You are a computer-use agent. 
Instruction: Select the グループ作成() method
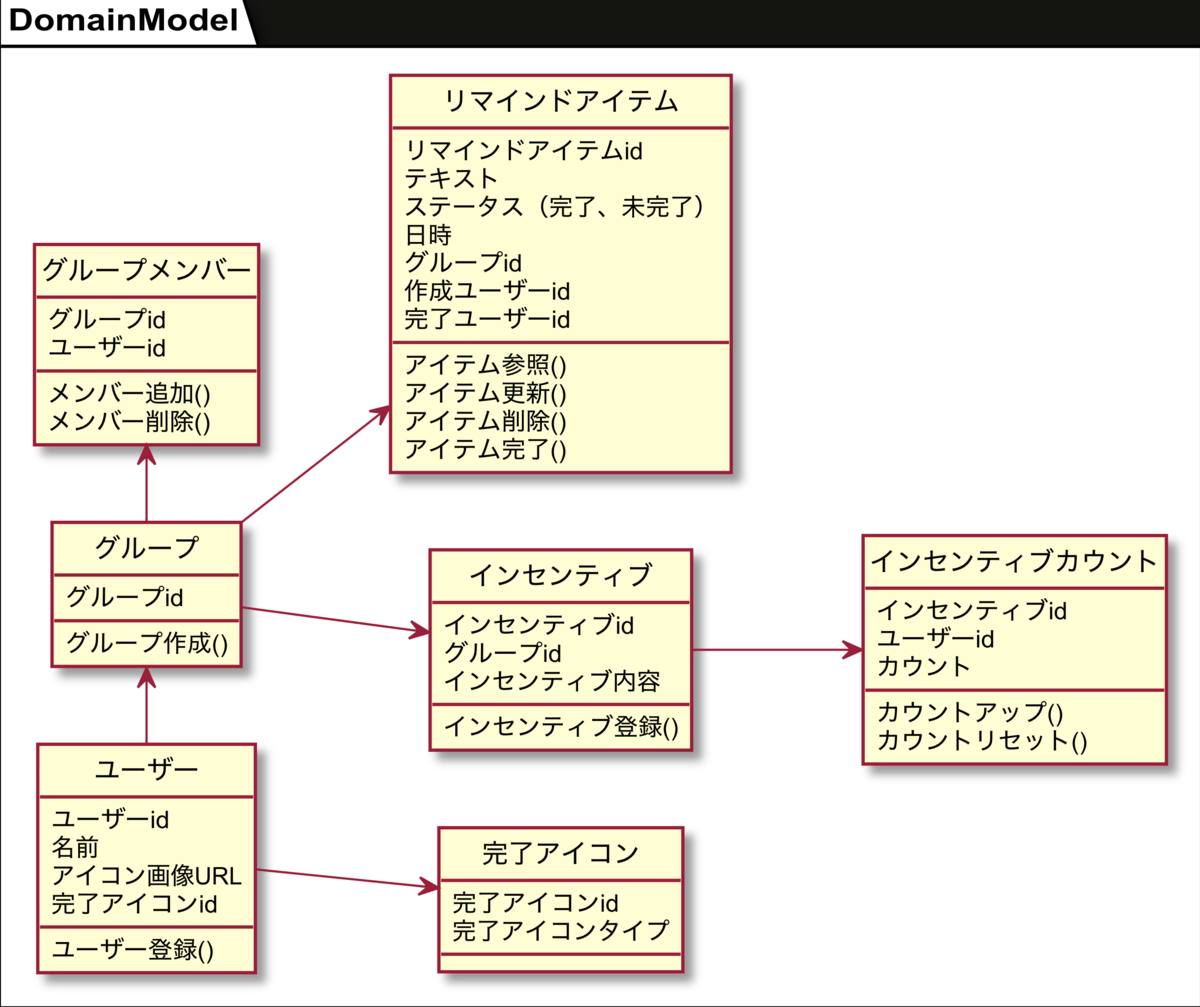tap(147, 643)
